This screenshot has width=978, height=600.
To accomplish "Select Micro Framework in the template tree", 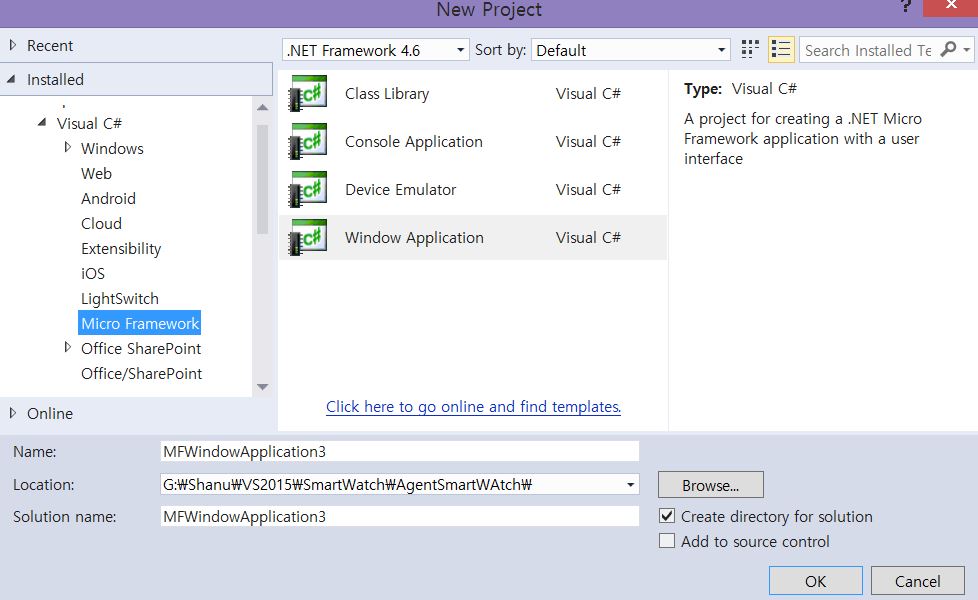I will (x=140, y=323).
